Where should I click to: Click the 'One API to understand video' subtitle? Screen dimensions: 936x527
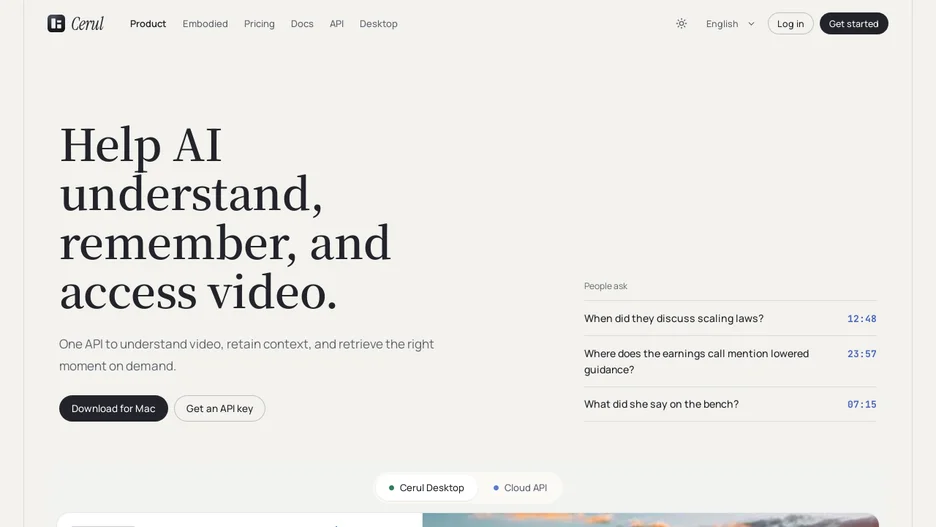247,355
